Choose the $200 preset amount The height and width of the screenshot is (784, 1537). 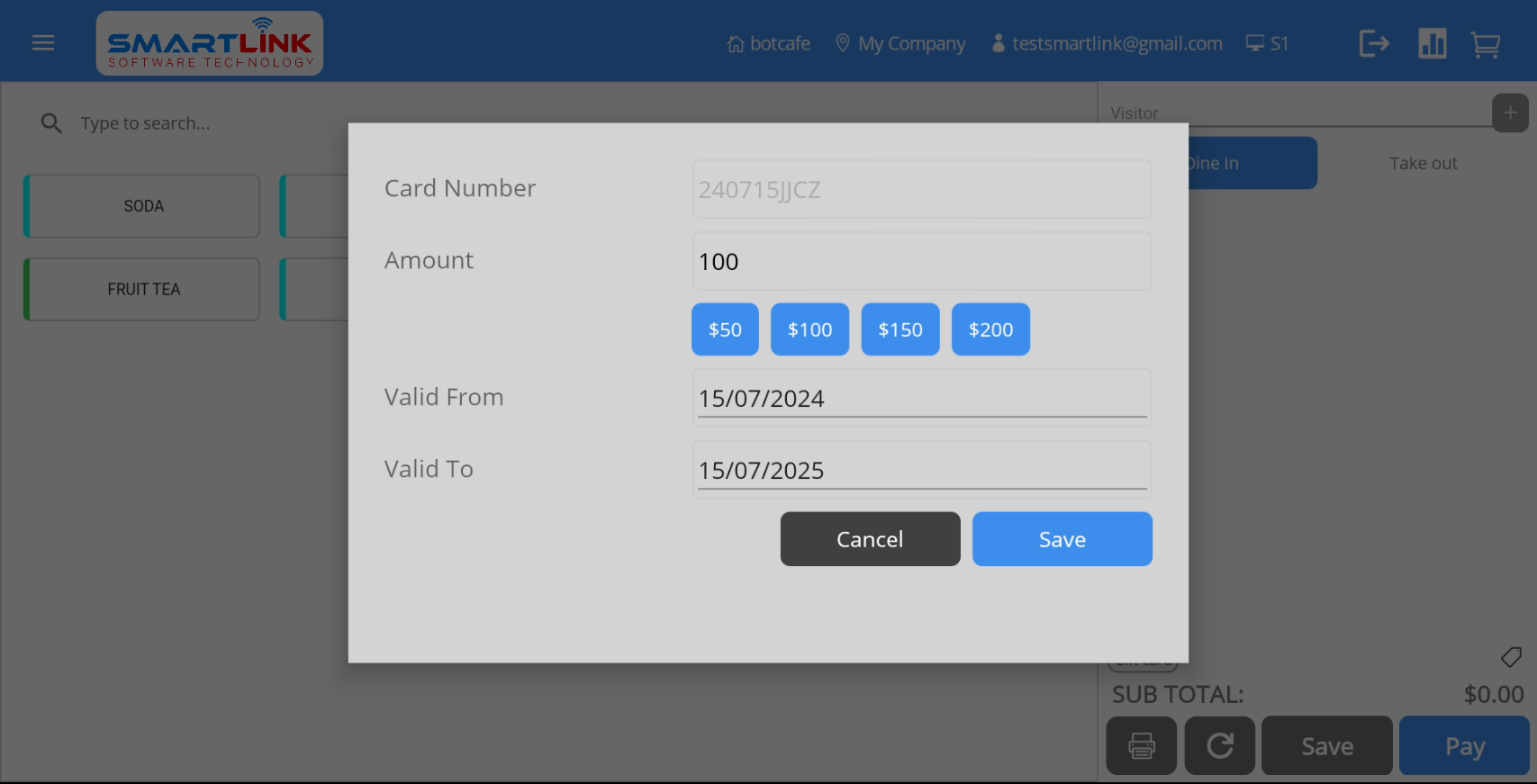[x=990, y=329]
